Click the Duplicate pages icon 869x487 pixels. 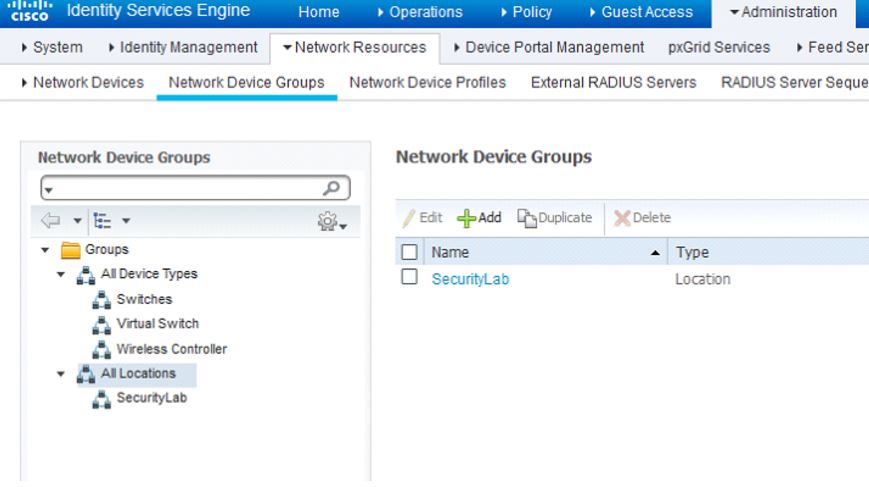[x=527, y=218]
